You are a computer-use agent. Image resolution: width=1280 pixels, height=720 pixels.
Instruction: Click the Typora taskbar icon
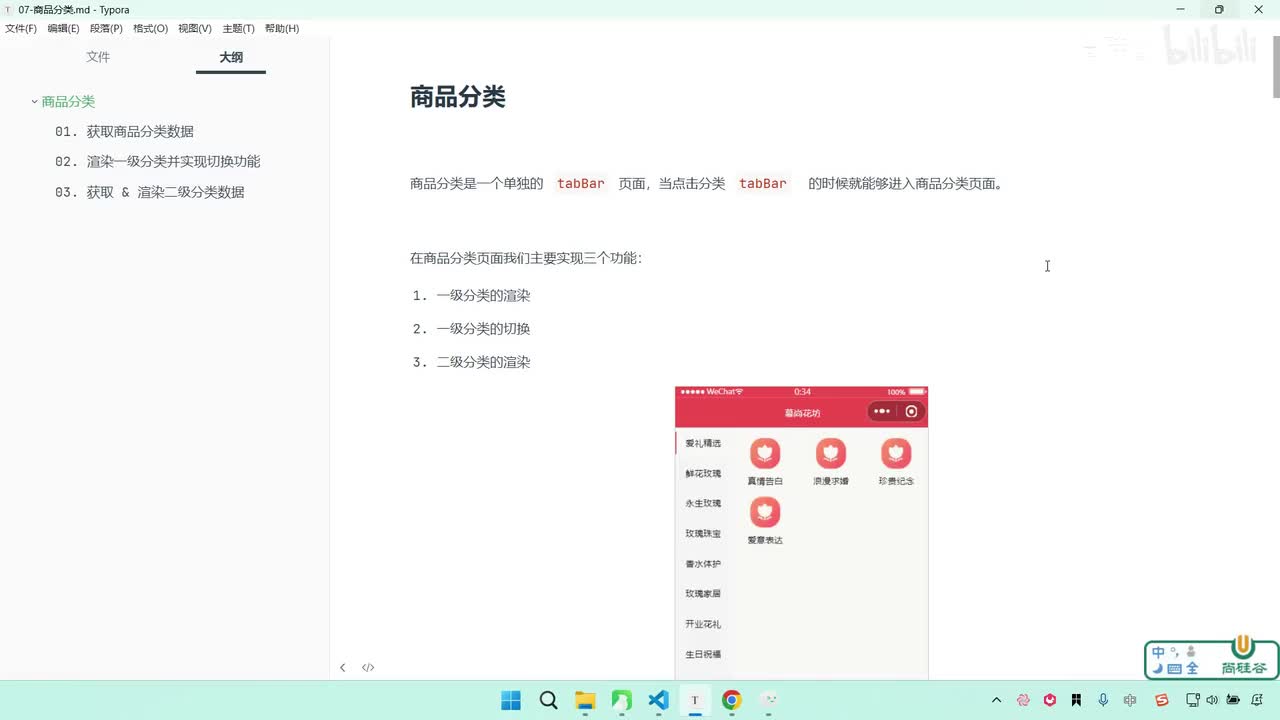[x=695, y=700]
